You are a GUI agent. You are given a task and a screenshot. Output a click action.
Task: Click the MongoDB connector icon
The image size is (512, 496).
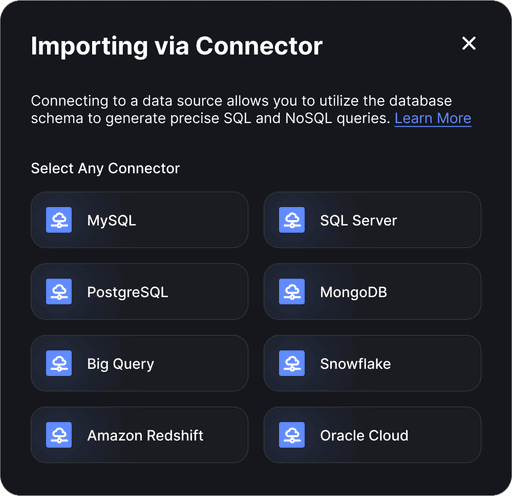point(292,292)
